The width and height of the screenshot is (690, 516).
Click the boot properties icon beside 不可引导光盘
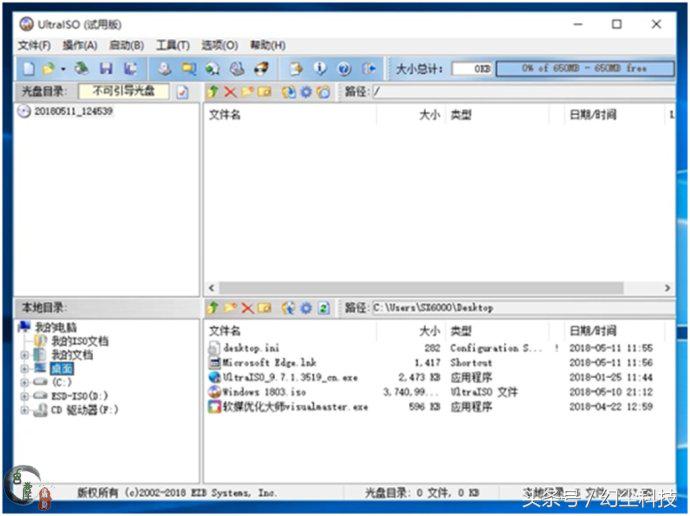pos(183,91)
